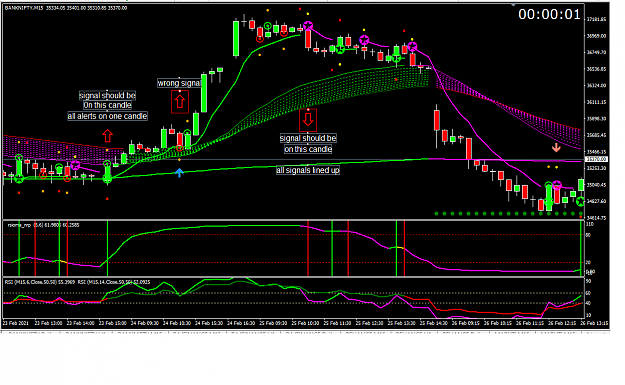The image size is (625, 385).
Task: Click the salmon down arrow marker
Action: tap(556, 147)
